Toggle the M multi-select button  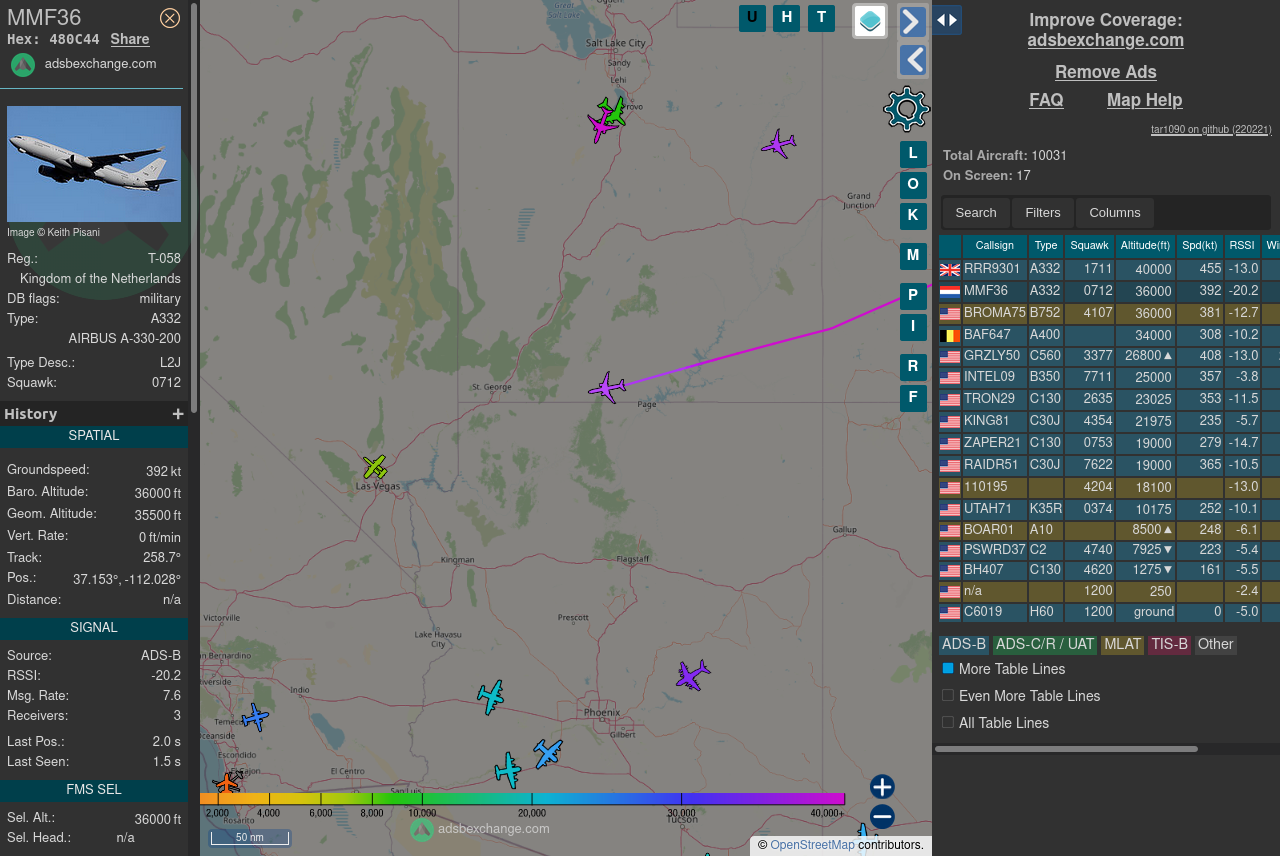[x=913, y=256]
